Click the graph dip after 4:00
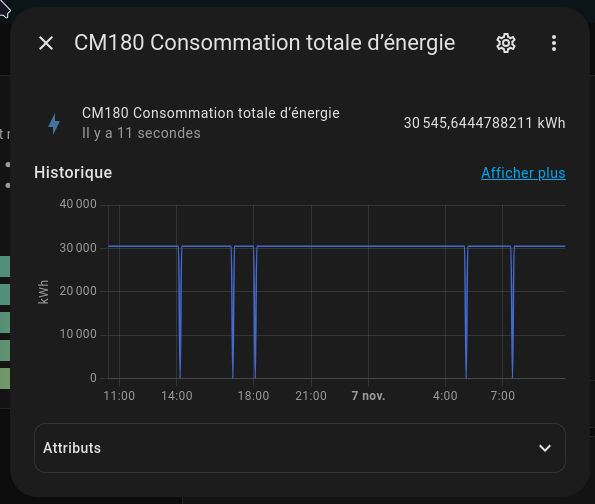This screenshot has height=504, width=595. 466,312
